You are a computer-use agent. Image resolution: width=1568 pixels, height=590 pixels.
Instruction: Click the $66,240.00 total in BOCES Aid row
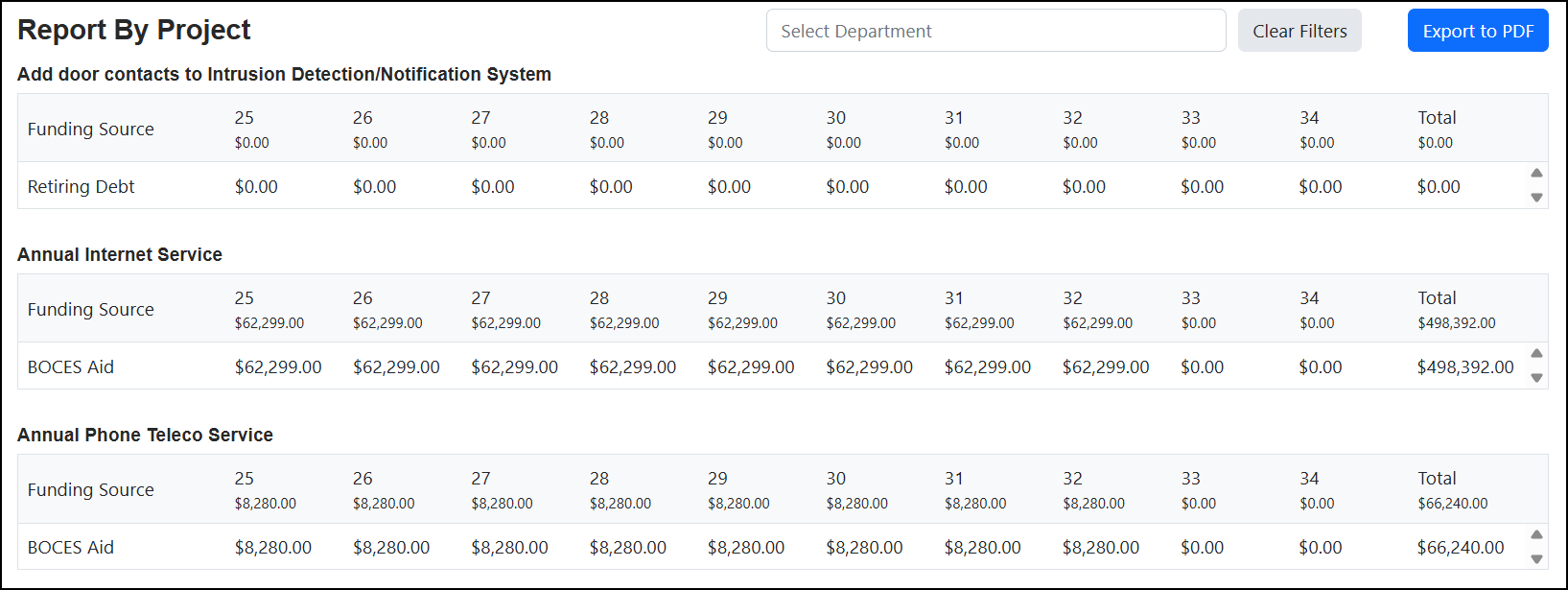click(x=1461, y=547)
